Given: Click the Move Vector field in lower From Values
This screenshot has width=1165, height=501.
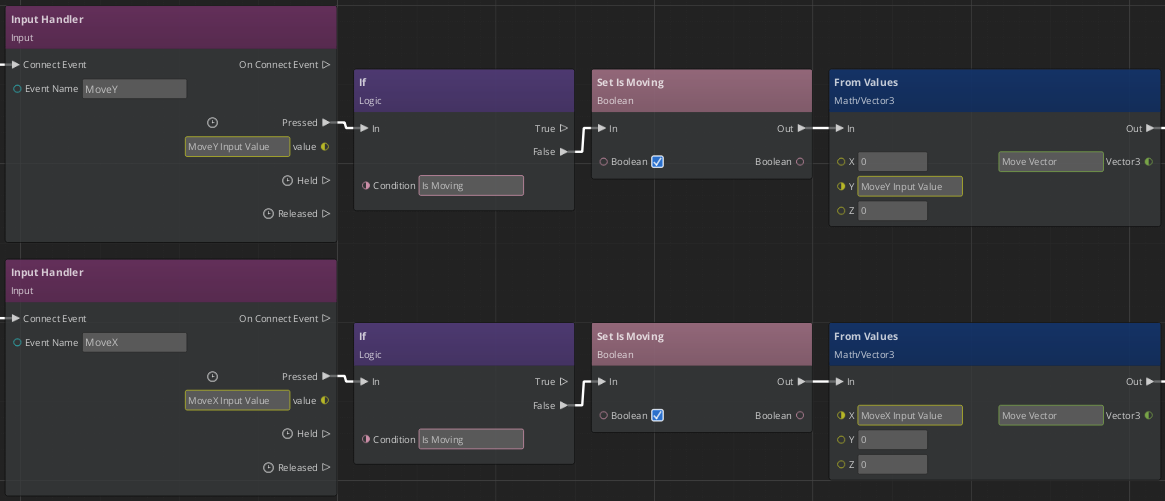Looking at the screenshot, I should [1048, 415].
